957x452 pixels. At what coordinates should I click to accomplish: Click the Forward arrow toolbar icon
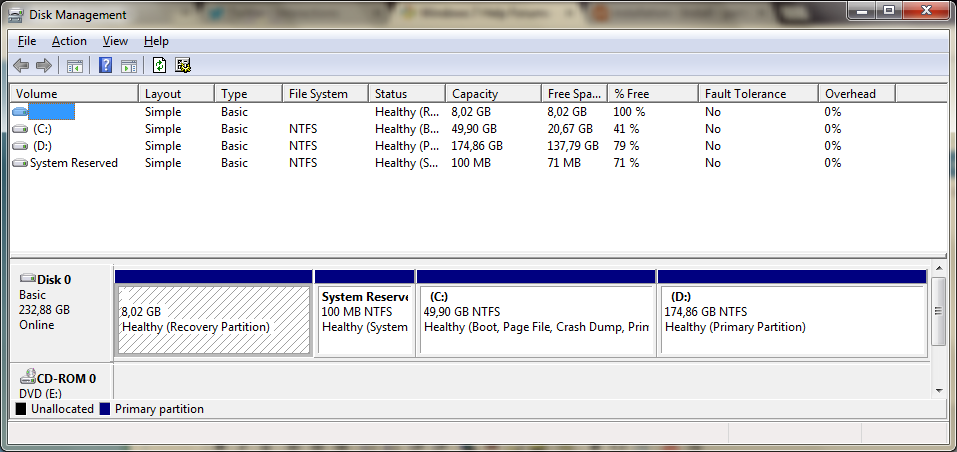43,66
